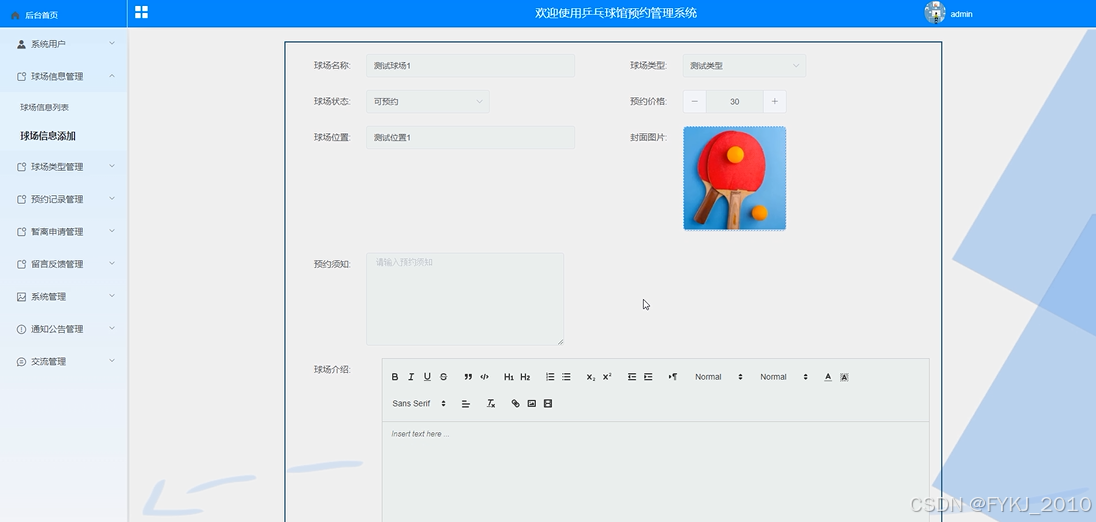Click the 球场名称 input field

point(470,66)
